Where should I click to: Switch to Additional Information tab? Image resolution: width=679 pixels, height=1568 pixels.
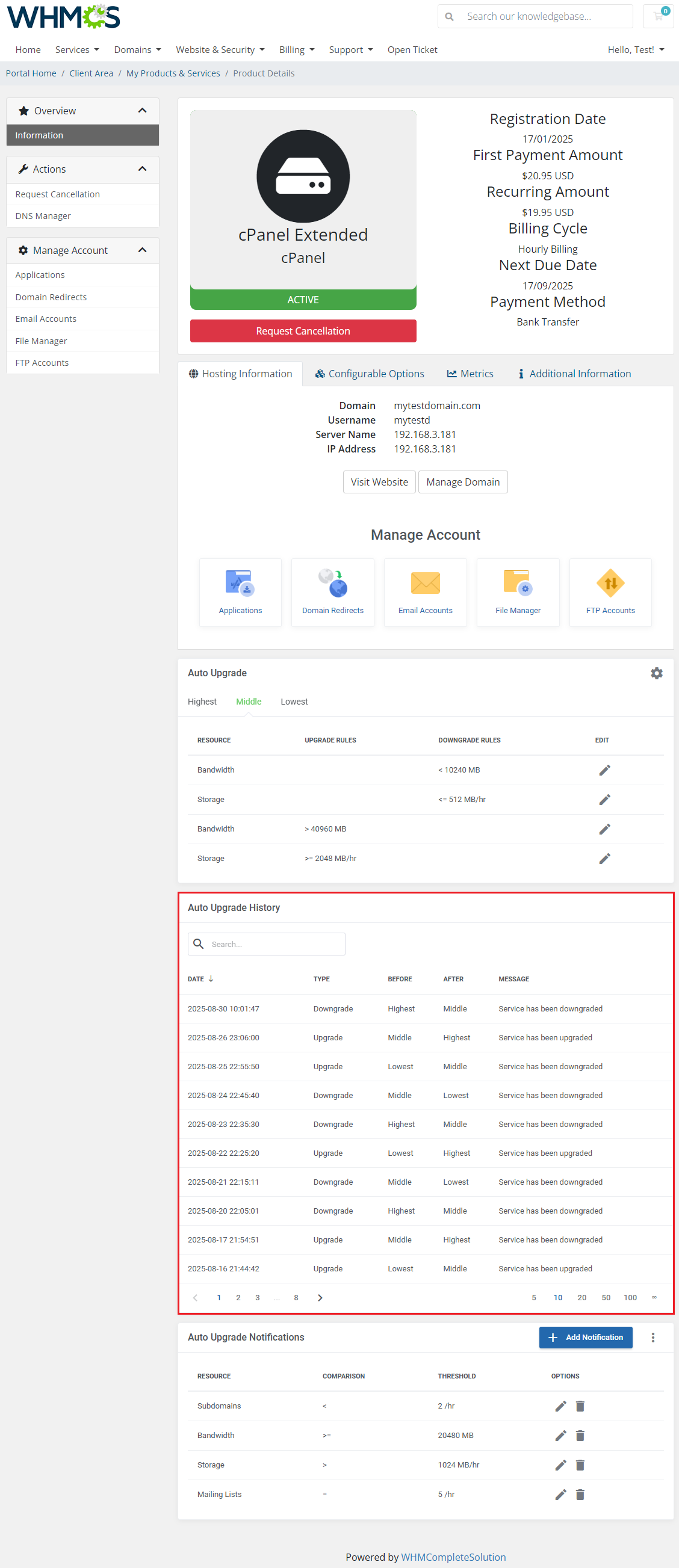pos(574,374)
